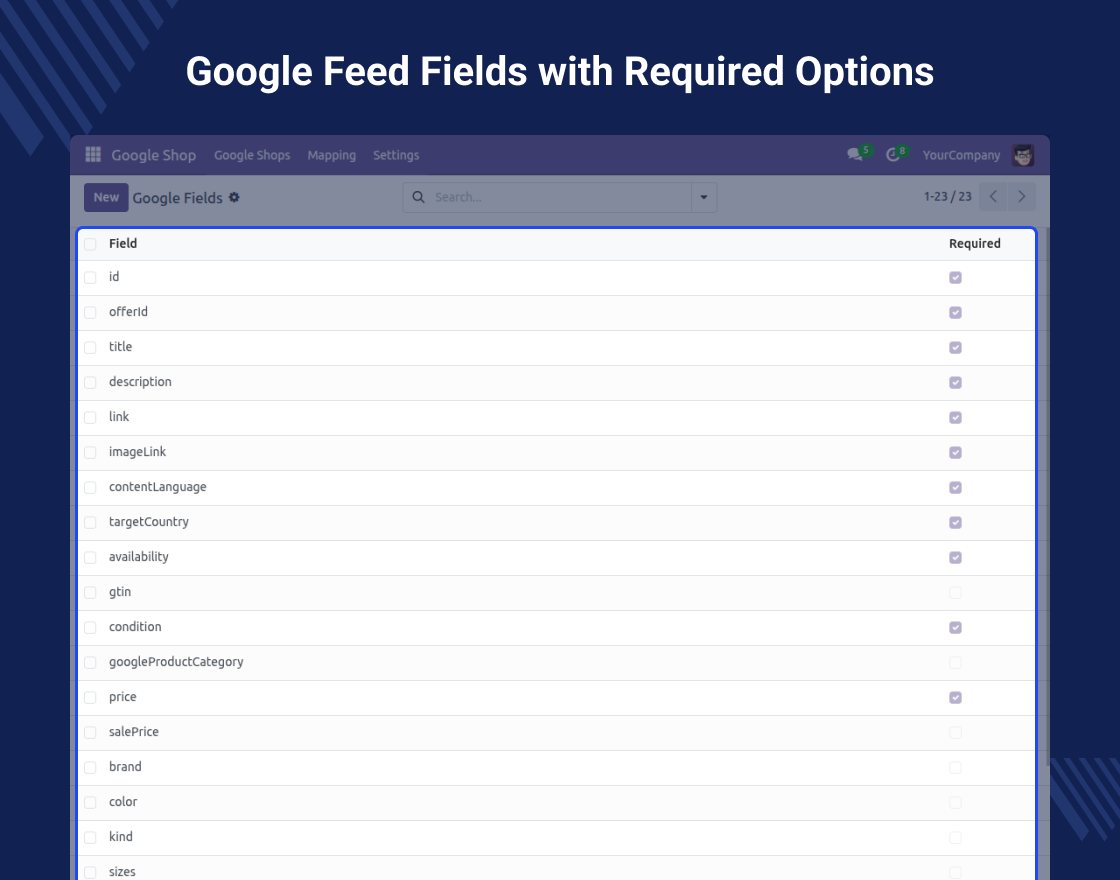Click the Google Shop app title

[154, 155]
